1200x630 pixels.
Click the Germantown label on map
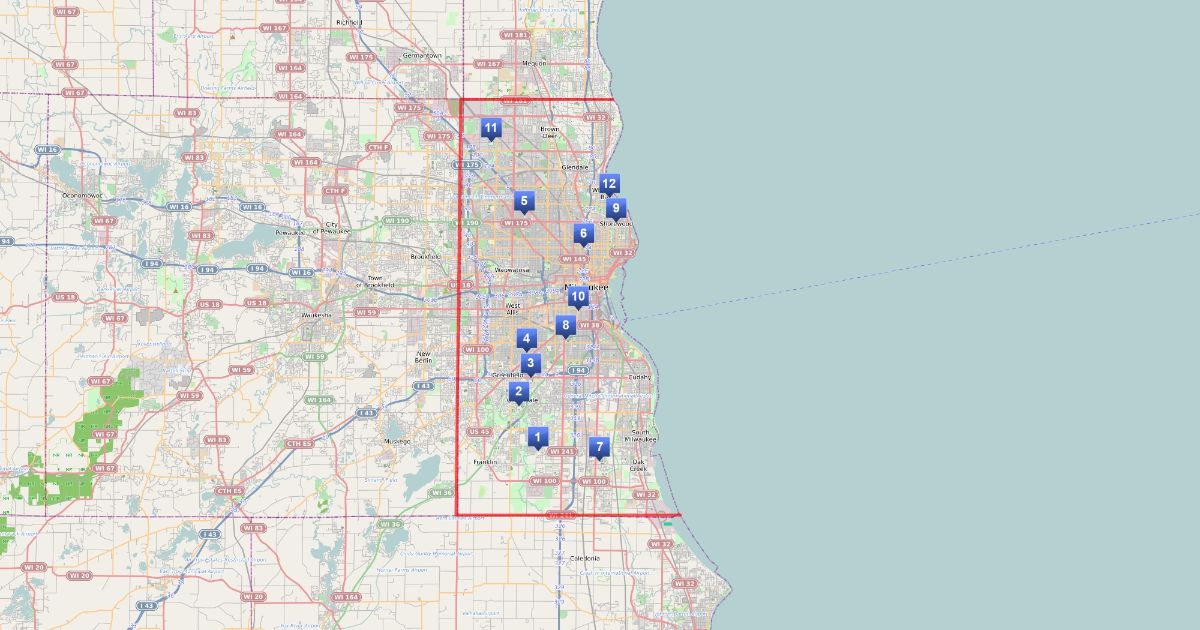tap(421, 55)
